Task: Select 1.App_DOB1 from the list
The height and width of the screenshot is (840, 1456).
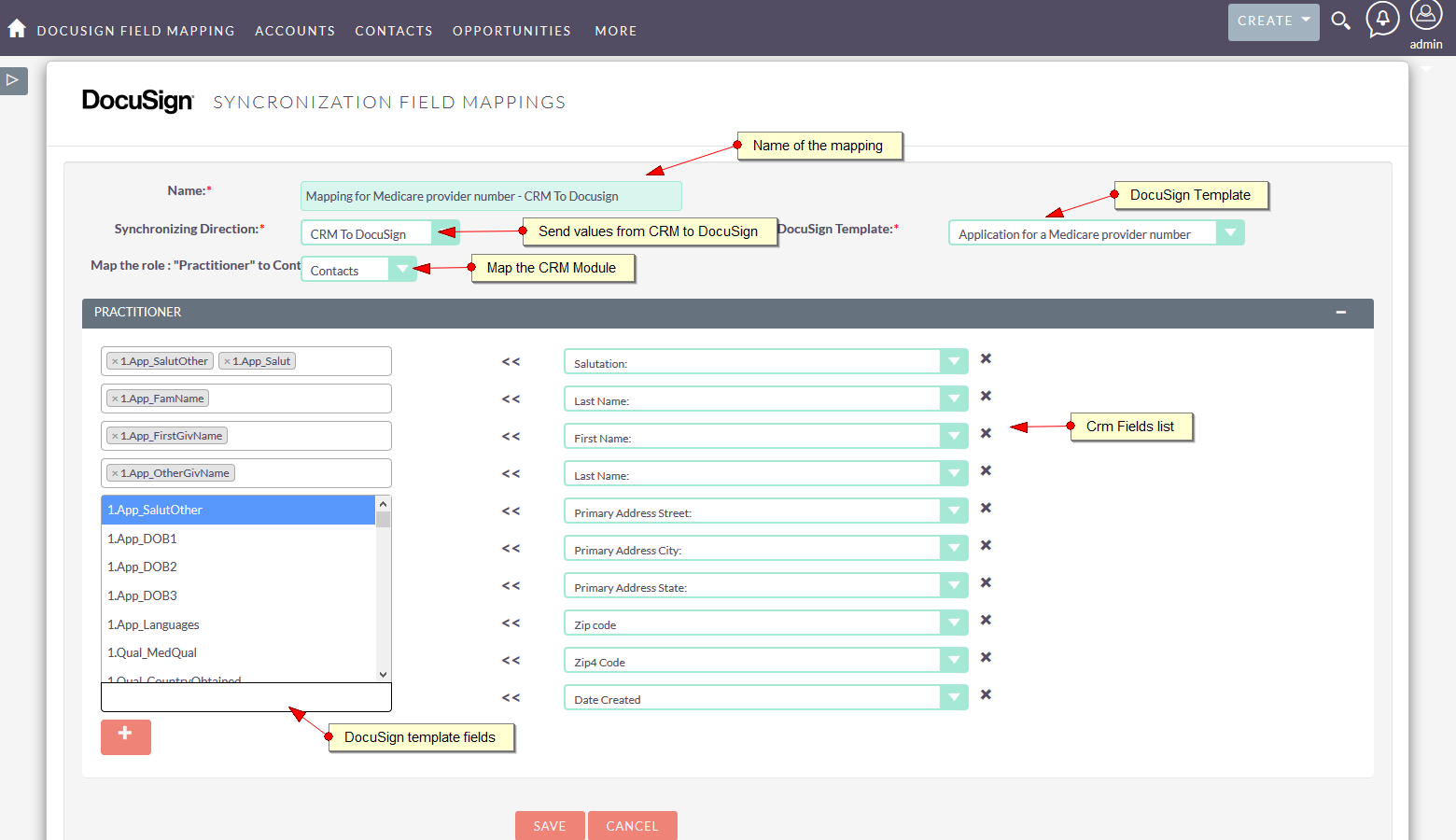Action: pos(238,539)
